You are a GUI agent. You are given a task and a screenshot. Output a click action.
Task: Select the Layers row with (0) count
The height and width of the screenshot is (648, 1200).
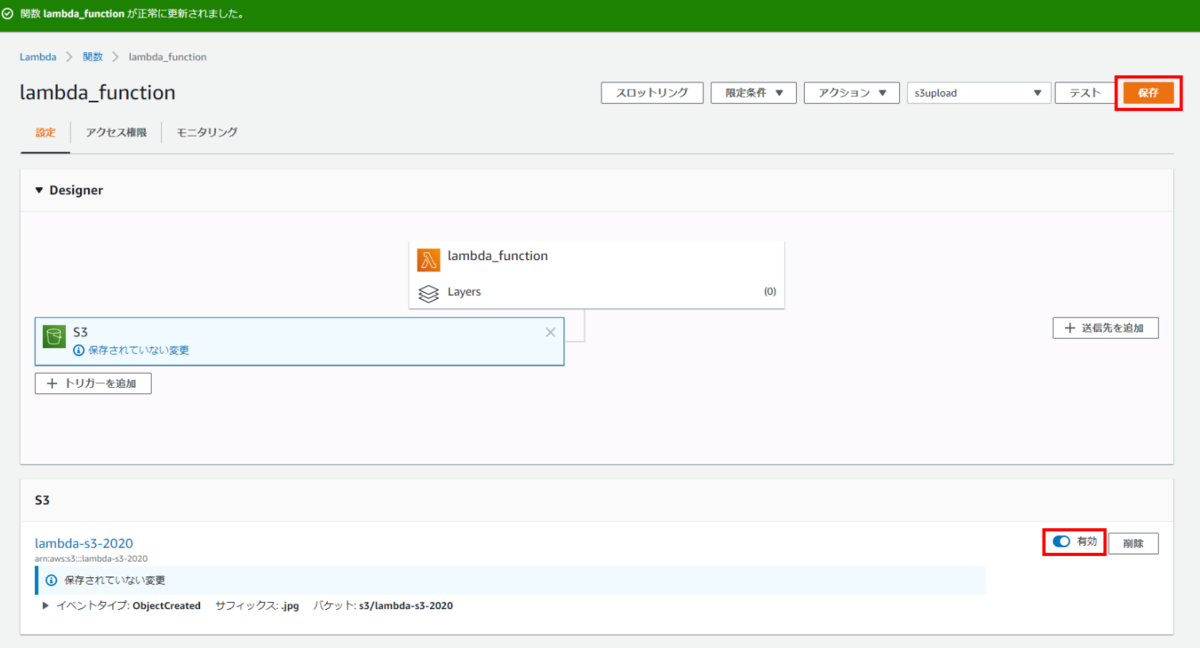point(597,292)
